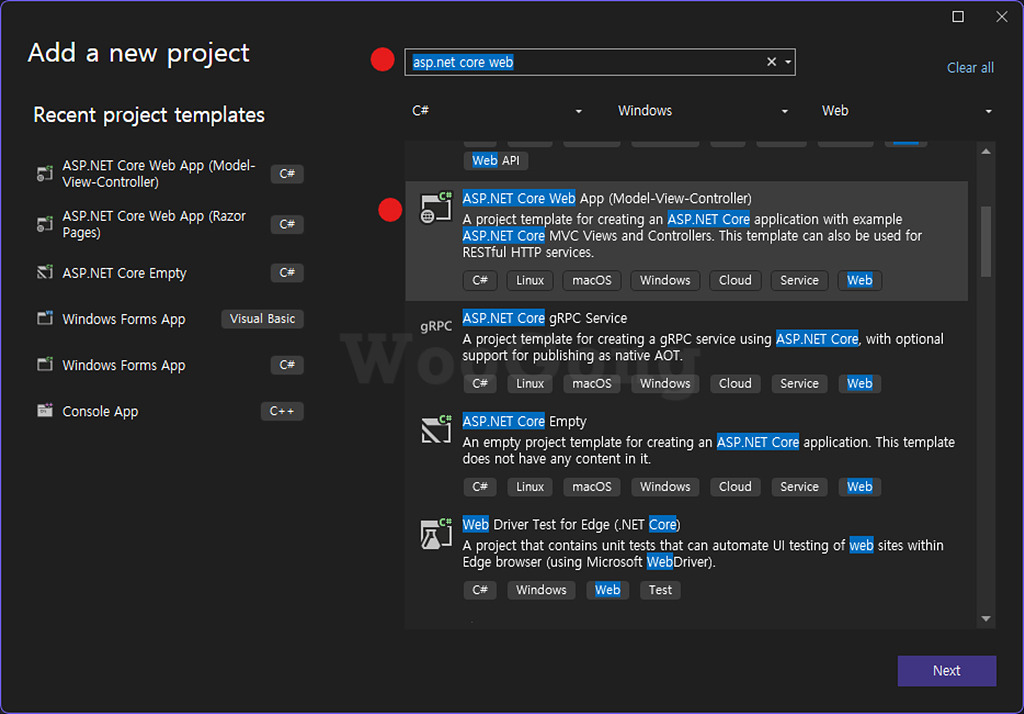Click Visual Basic Windows Forms App icon
Image resolution: width=1024 pixels, height=714 pixels.
[44, 318]
